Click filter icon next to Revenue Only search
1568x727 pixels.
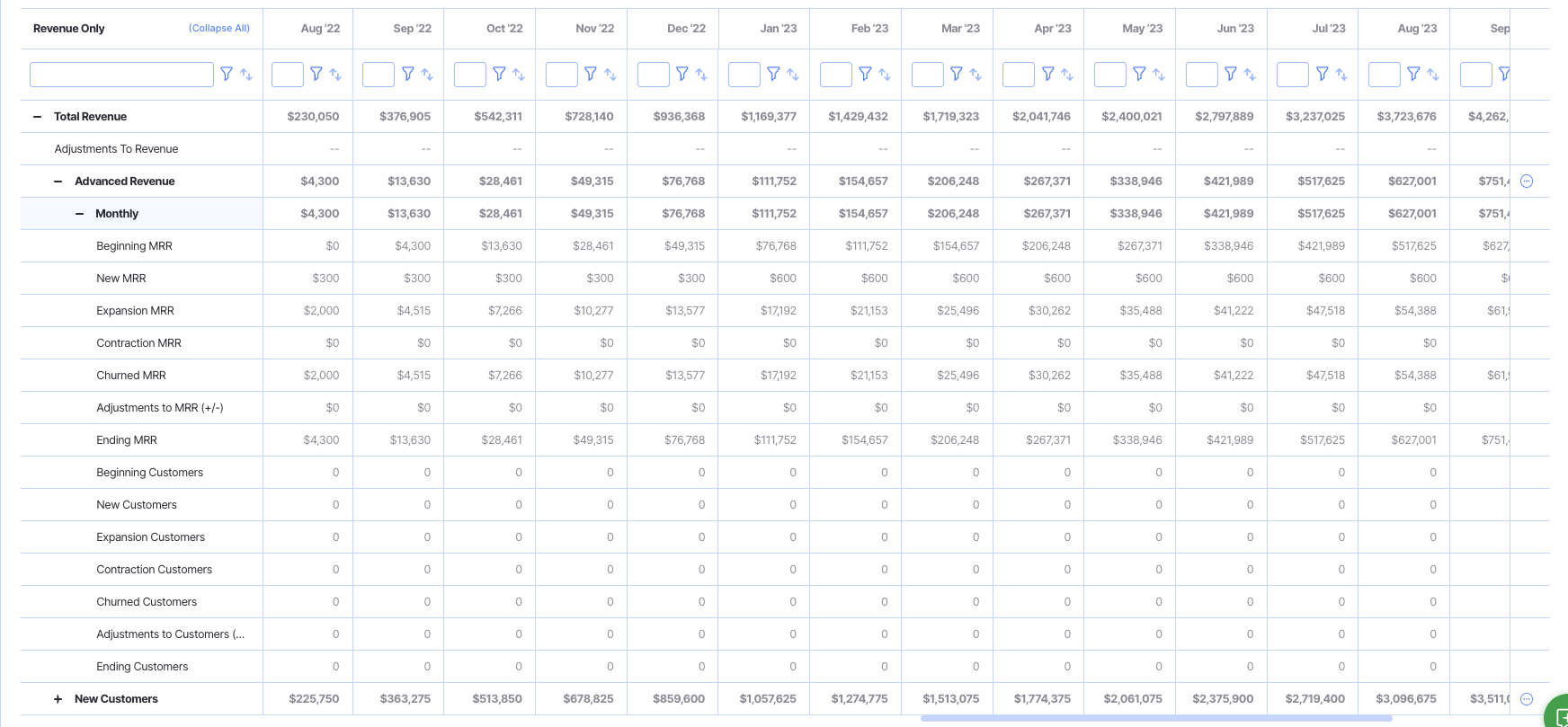(x=227, y=75)
